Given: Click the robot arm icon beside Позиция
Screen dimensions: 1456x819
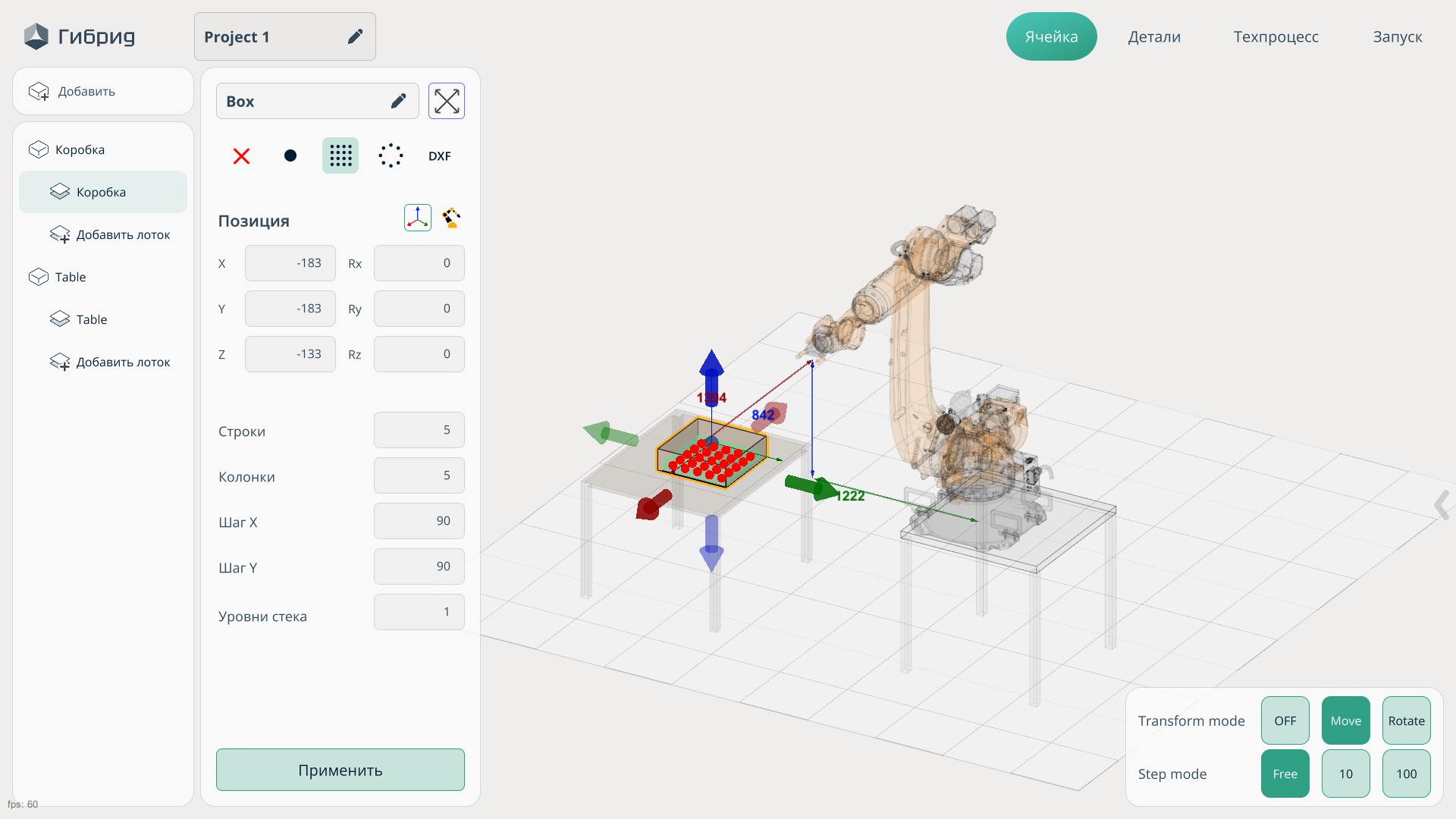Looking at the screenshot, I should point(452,218).
